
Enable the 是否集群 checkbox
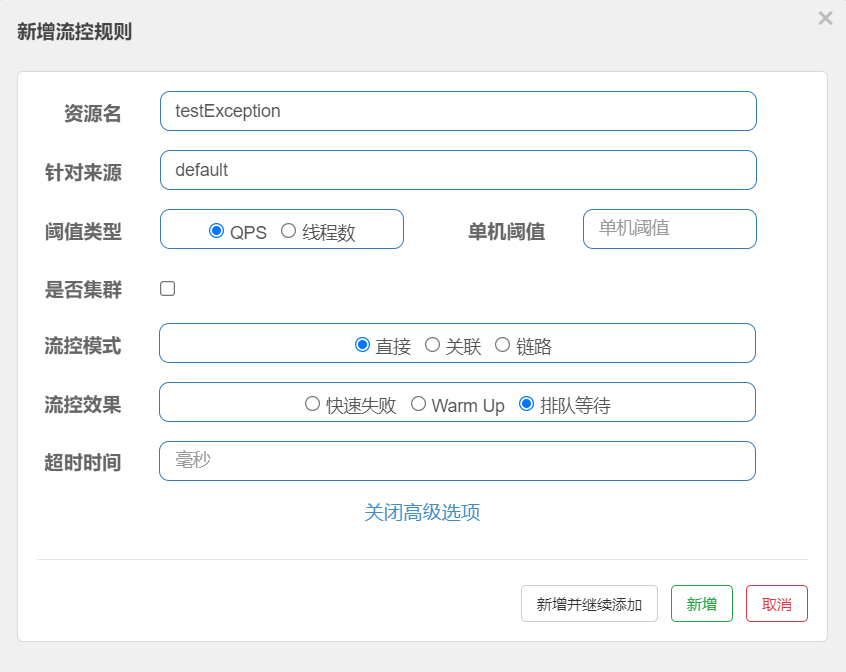[167, 288]
